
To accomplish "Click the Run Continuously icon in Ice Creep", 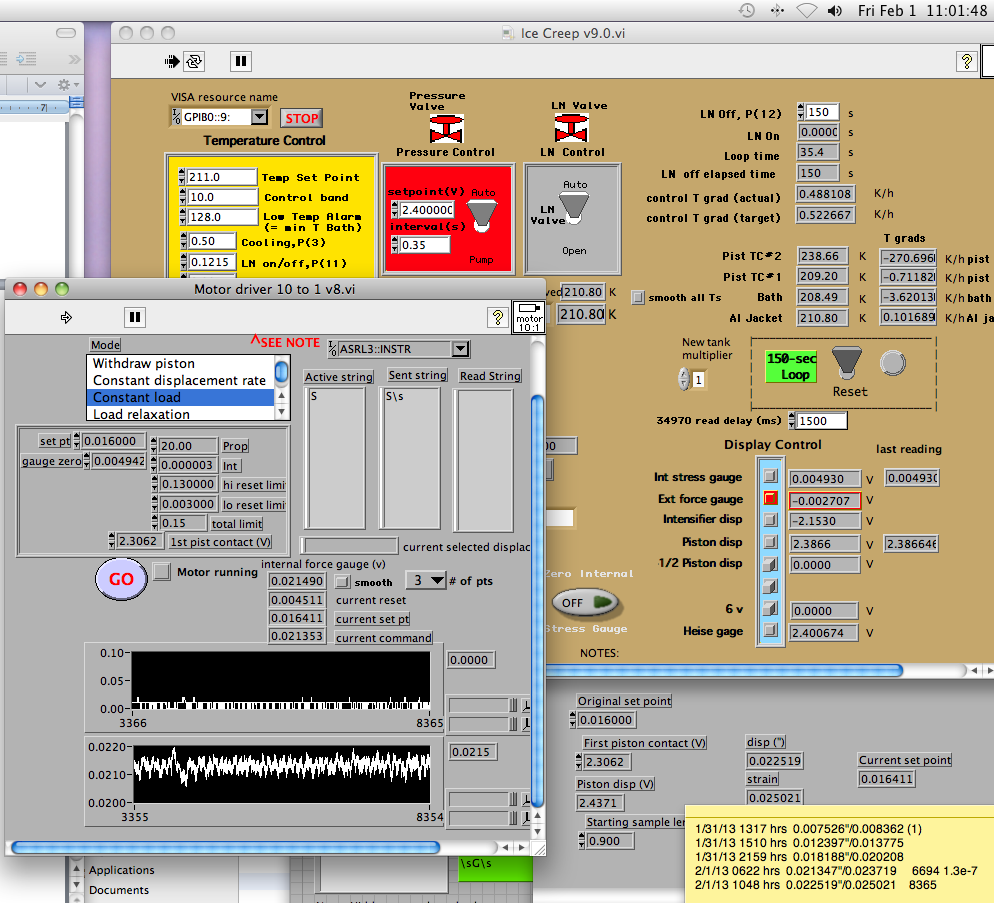I will pos(193,61).
